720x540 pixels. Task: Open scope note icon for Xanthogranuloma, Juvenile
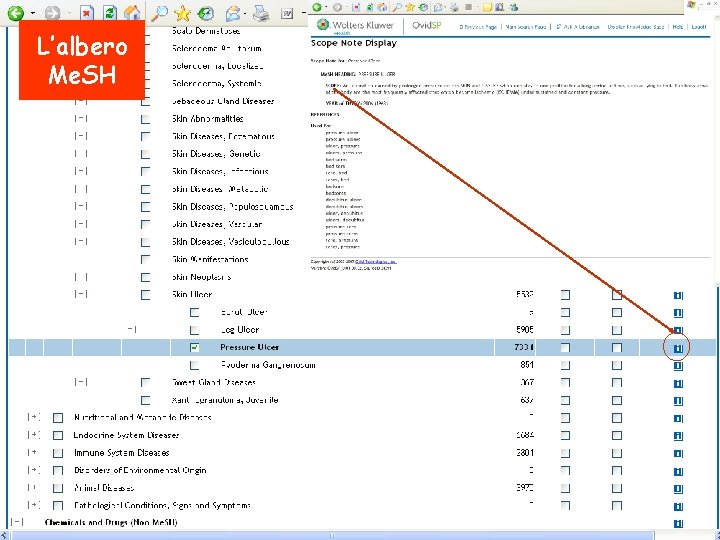tap(678, 400)
